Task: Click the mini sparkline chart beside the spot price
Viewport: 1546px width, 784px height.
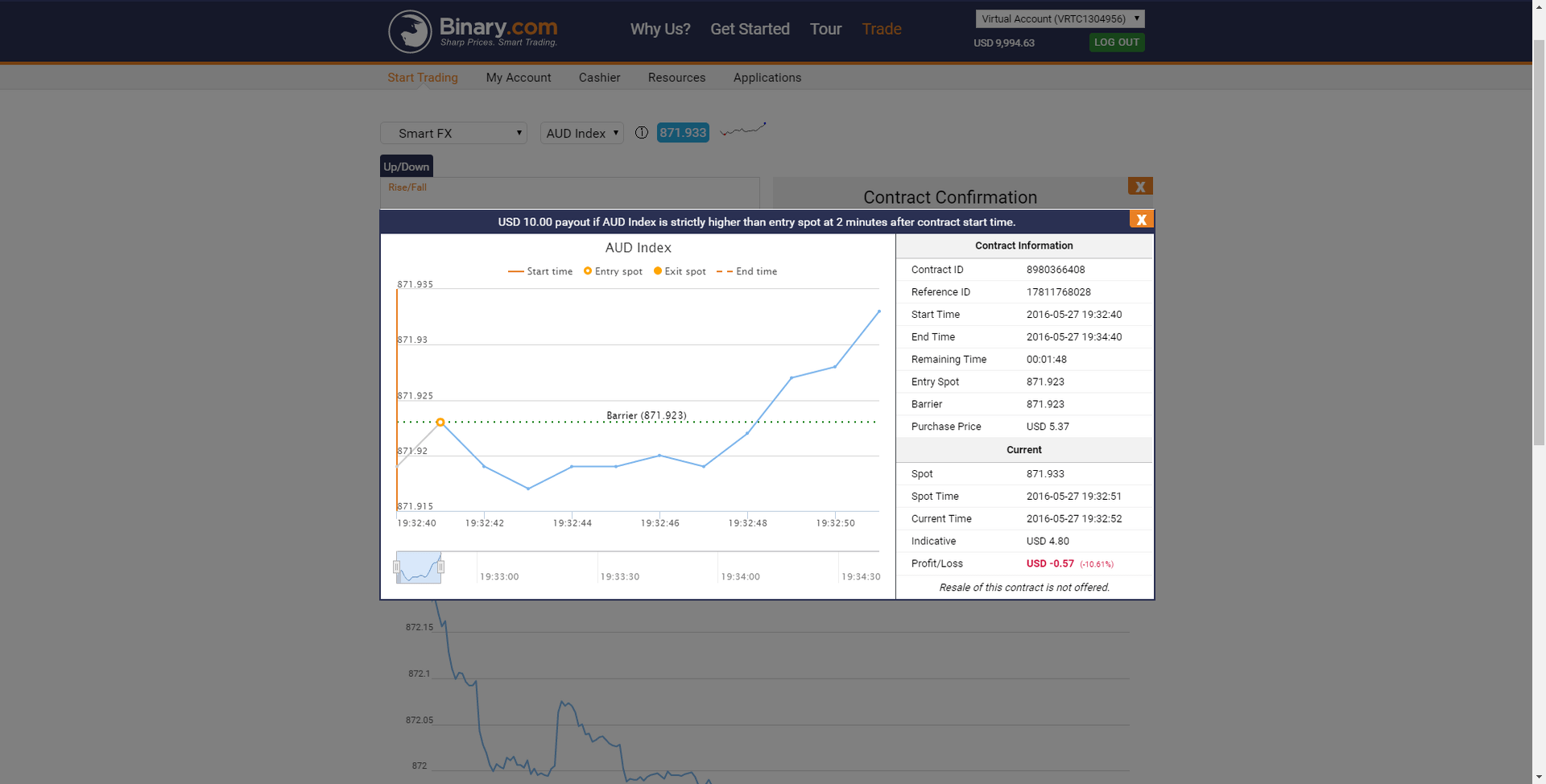Action: pos(742,130)
